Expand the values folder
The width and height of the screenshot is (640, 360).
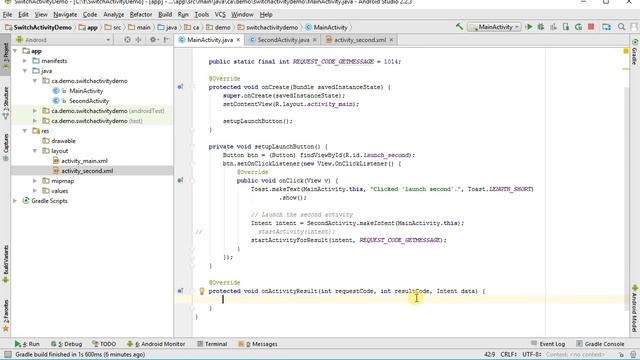pos(35,191)
